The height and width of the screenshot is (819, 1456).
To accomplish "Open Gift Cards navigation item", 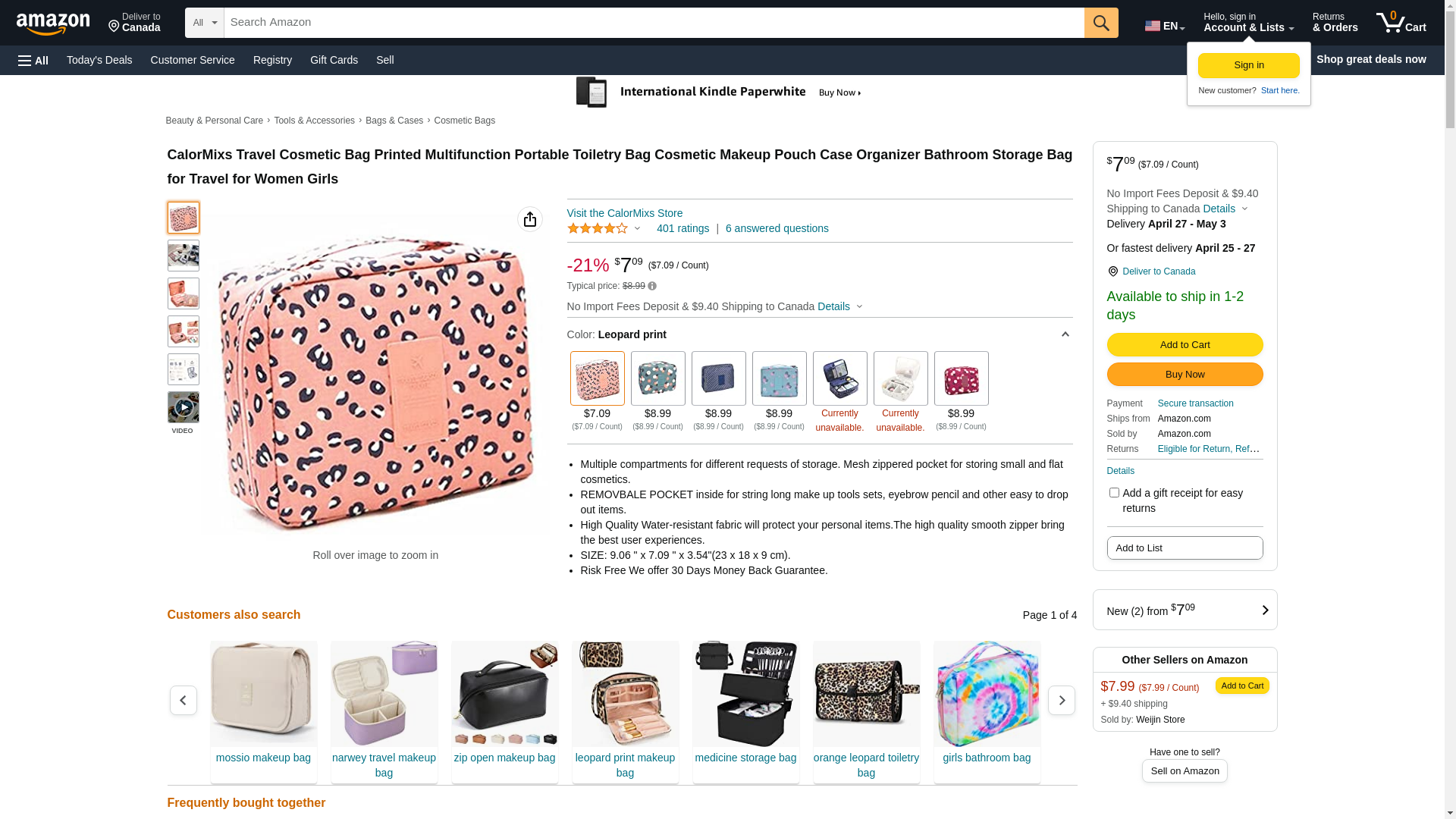I will click(334, 60).
